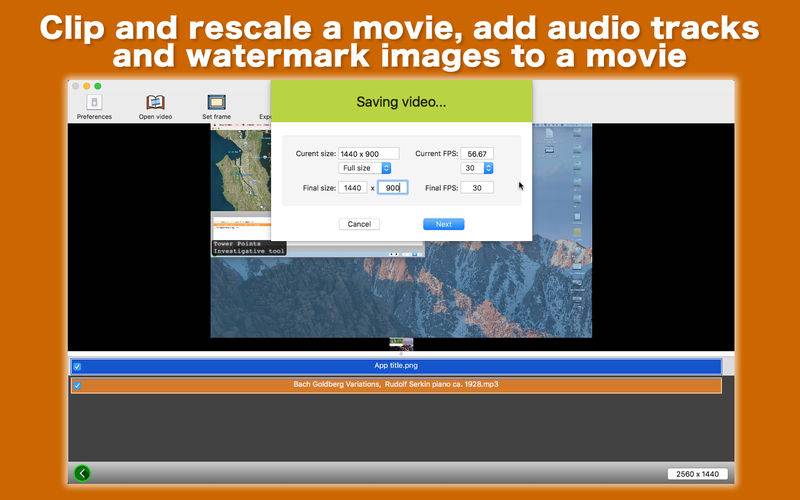Viewport: 800px width, 500px height.
Task: Uncheck the App title.png track checkbox
Action: [77, 367]
